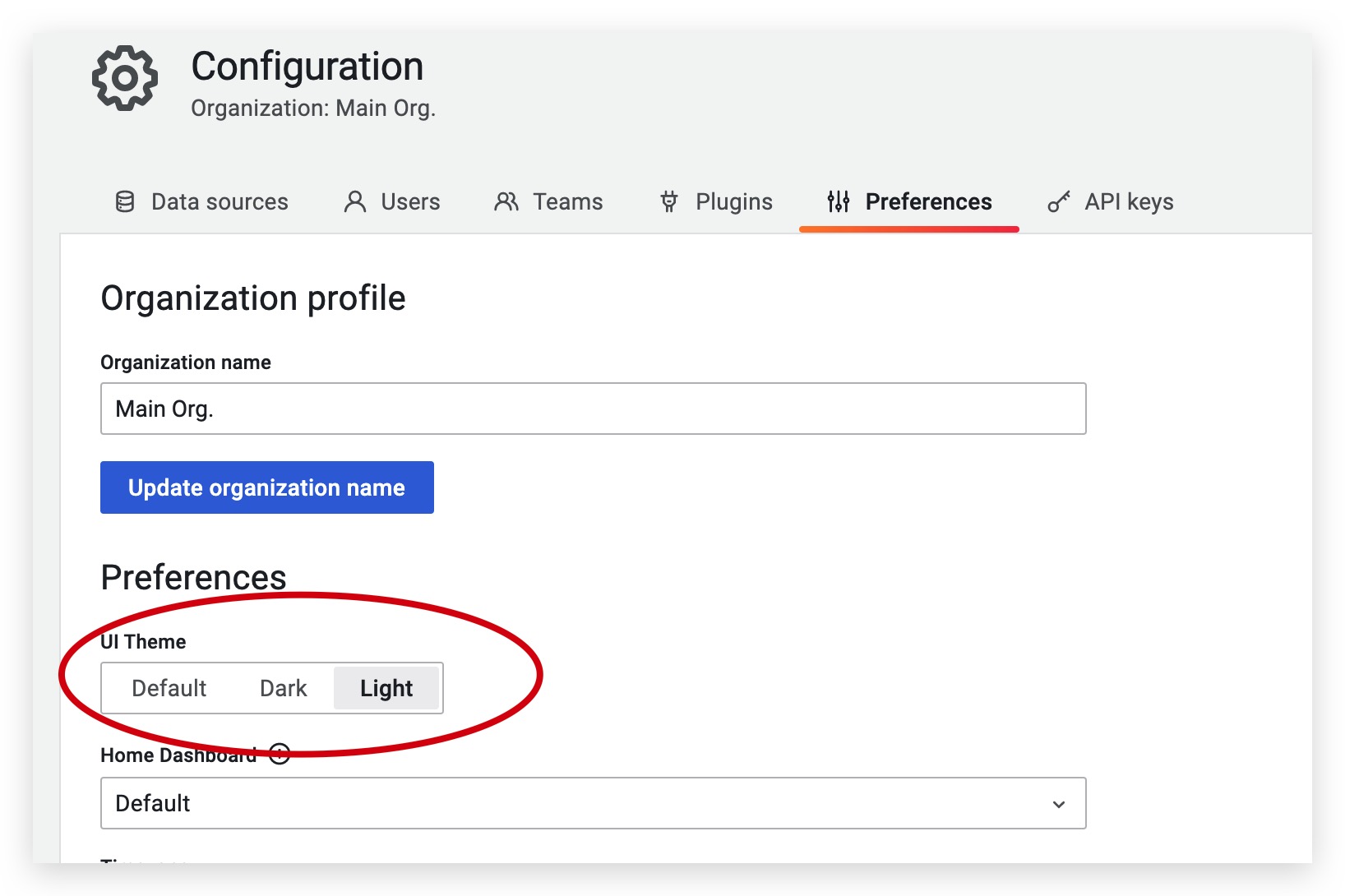Open the Data sources tab
Image resolution: width=1345 pixels, height=896 pixels.
click(x=220, y=201)
